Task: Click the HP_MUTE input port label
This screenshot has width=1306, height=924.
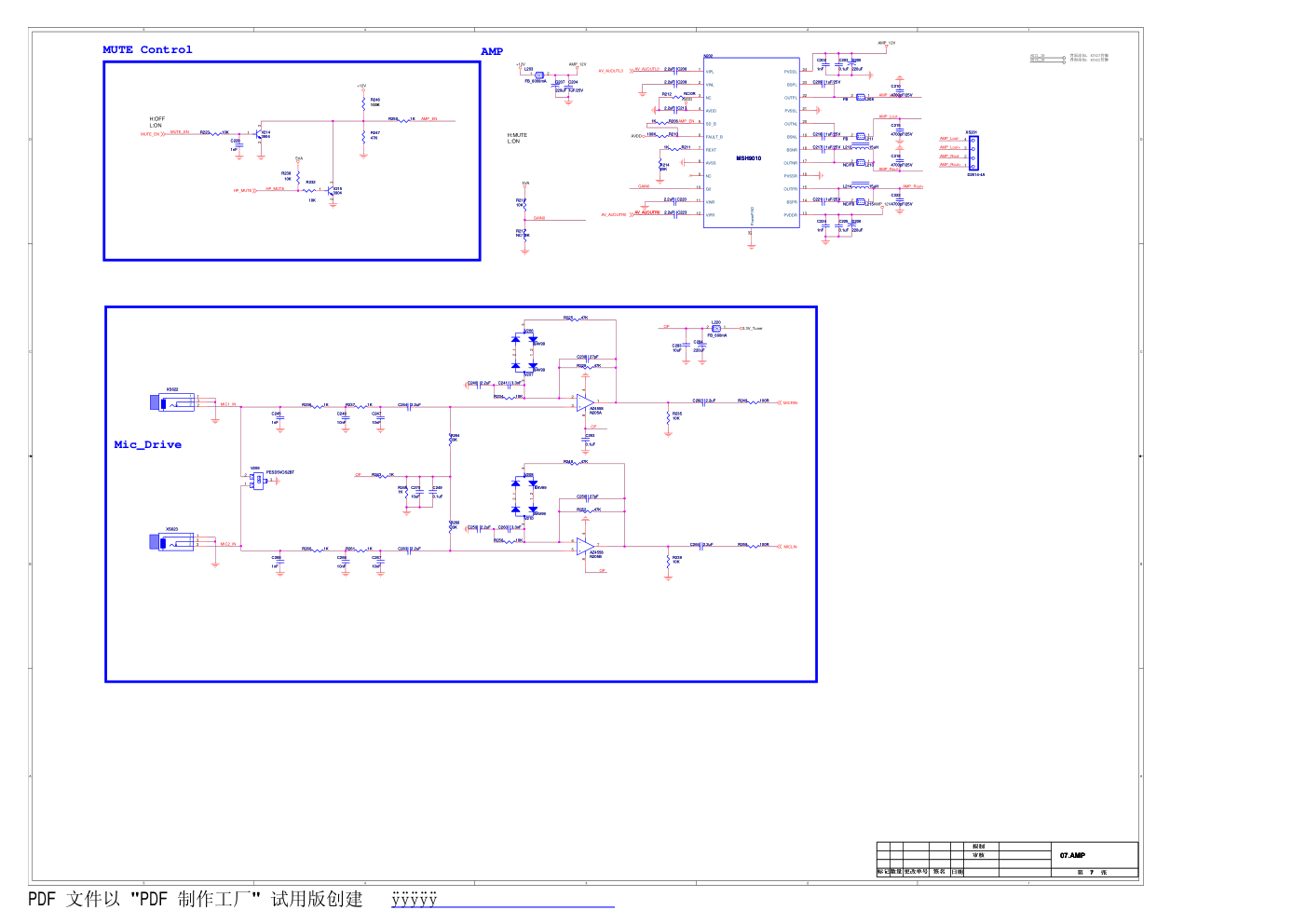Action: [x=242, y=191]
